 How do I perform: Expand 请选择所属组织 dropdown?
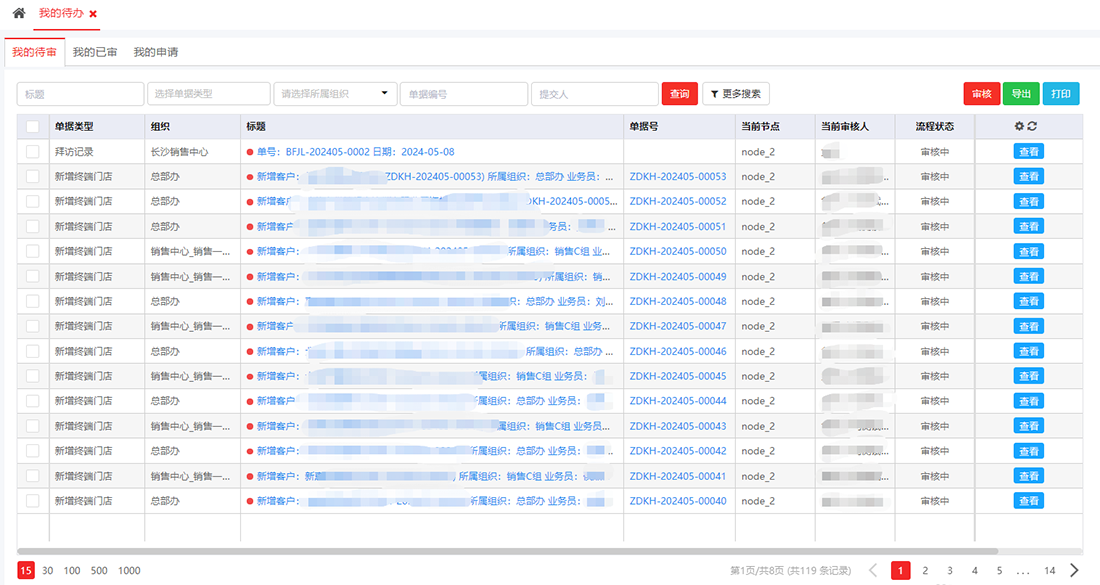tap(335, 93)
